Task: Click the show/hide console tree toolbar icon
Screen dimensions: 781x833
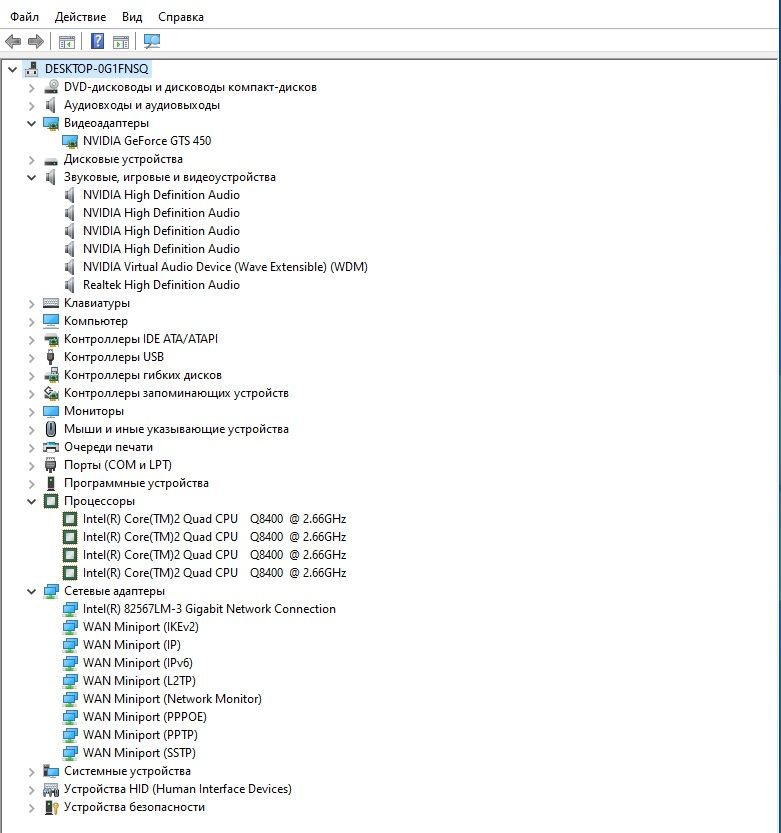Action: pos(67,41)
